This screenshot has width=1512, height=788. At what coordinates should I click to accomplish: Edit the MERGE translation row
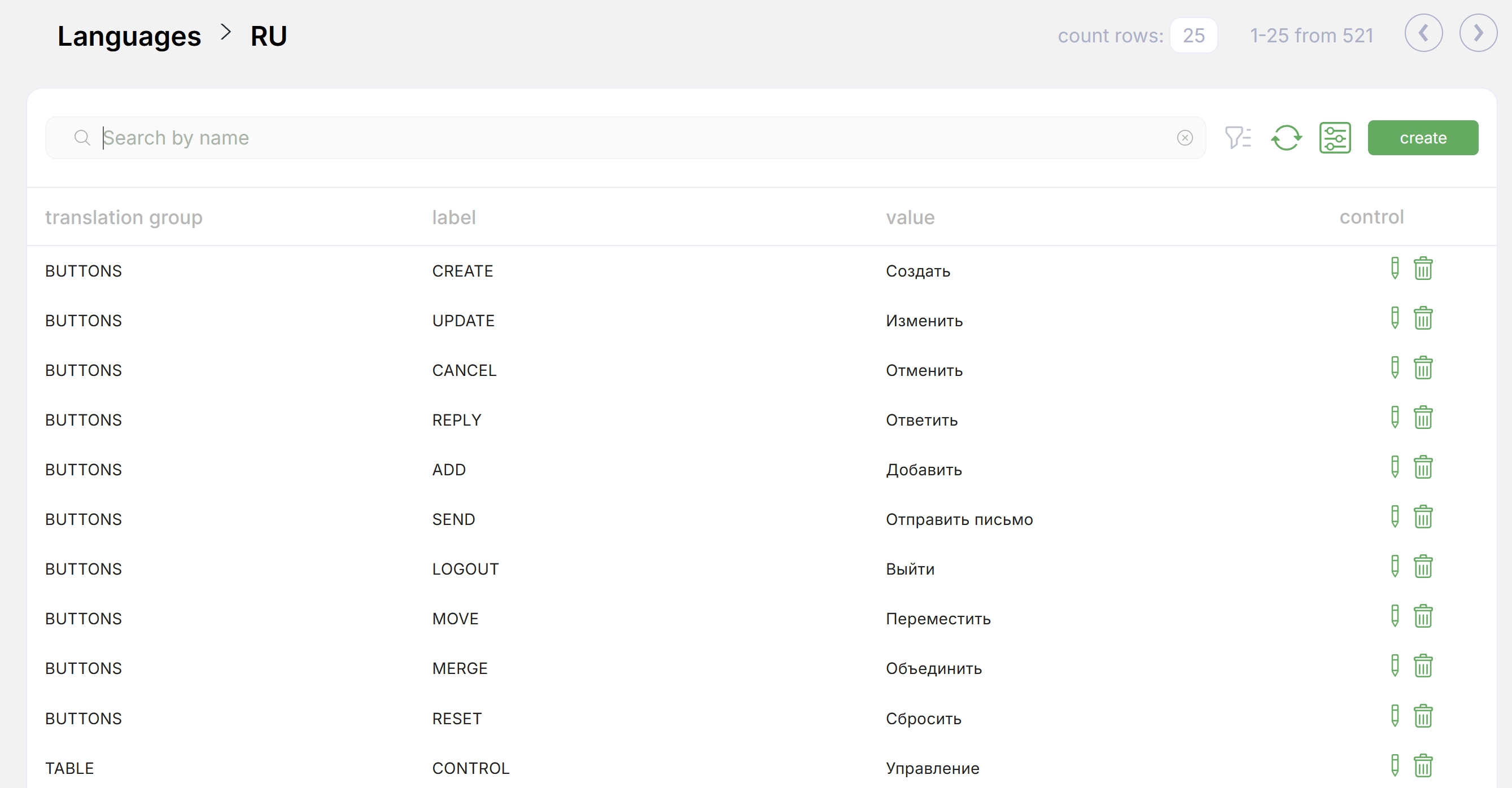coord(1395,667)
